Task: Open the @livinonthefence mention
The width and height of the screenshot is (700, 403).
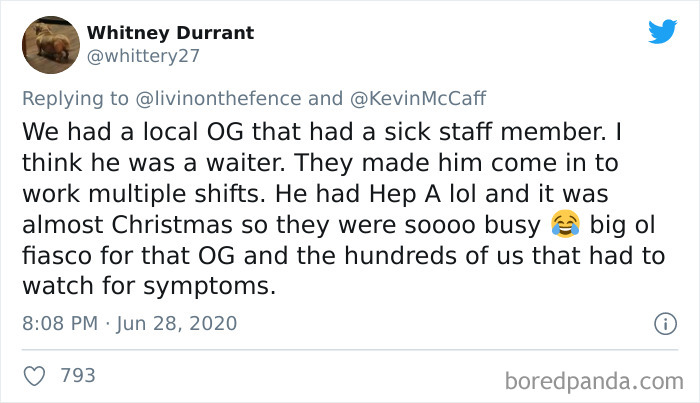Action: click(x=218, y=99)
